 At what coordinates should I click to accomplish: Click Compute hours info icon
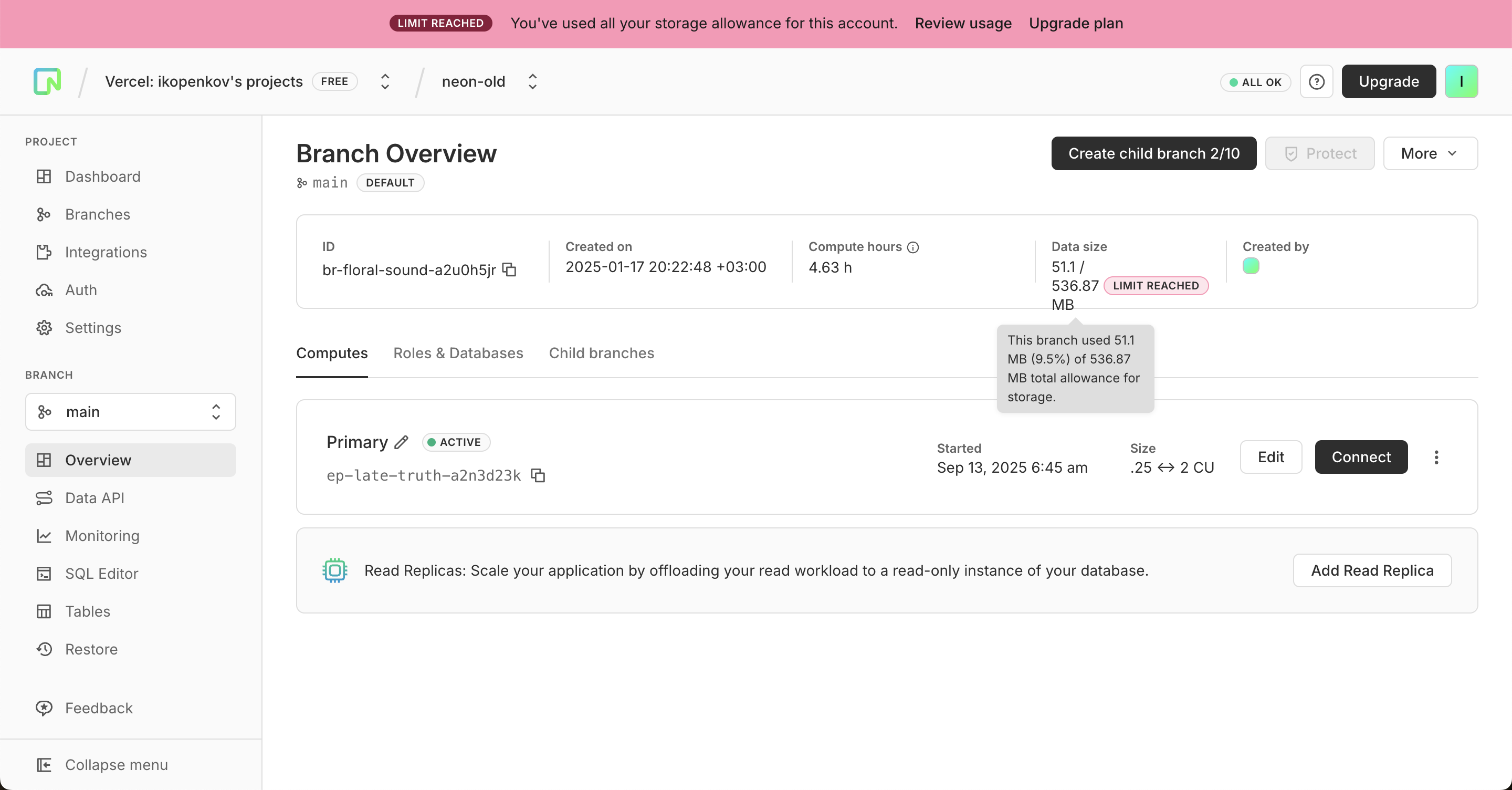[x=913, y=247]
